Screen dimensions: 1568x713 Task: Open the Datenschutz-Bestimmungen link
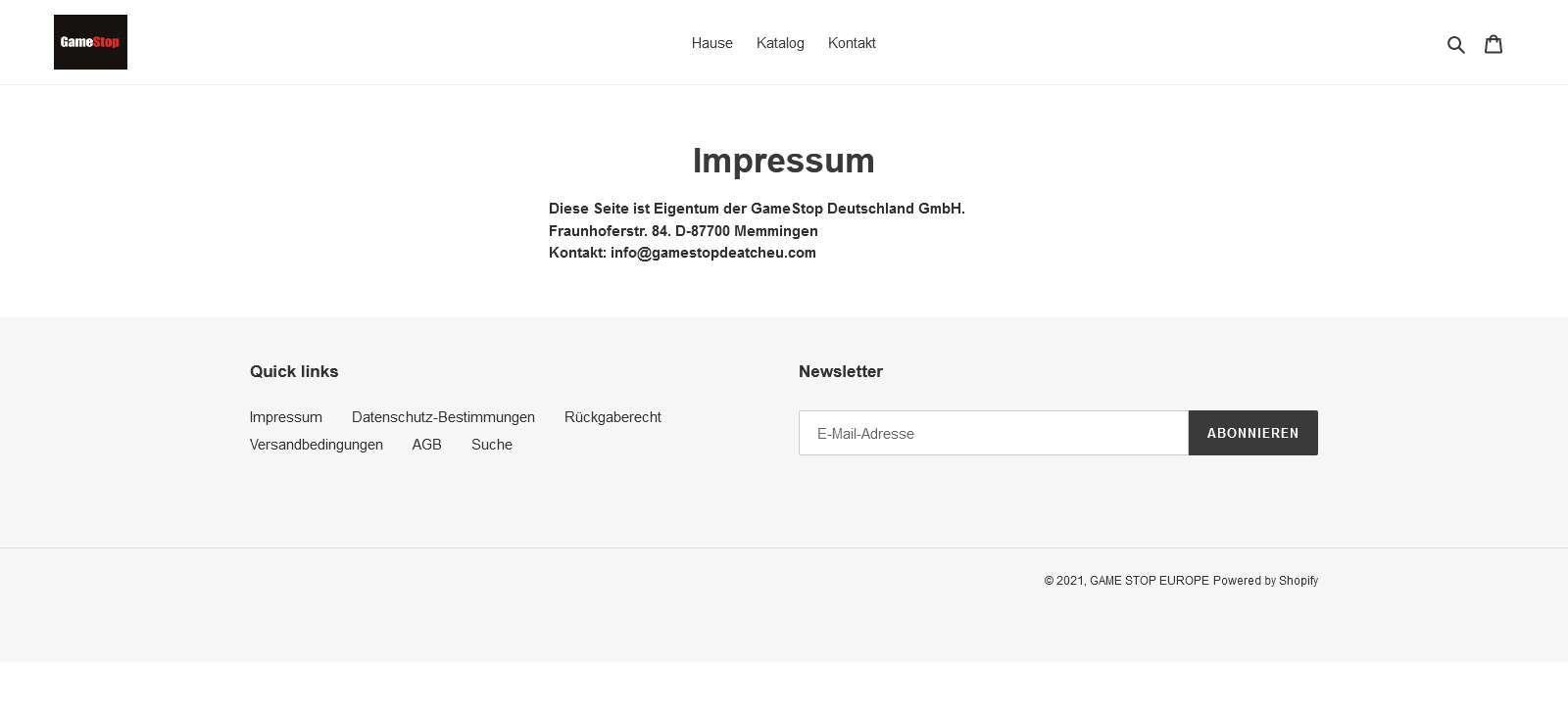click(443, 417)
